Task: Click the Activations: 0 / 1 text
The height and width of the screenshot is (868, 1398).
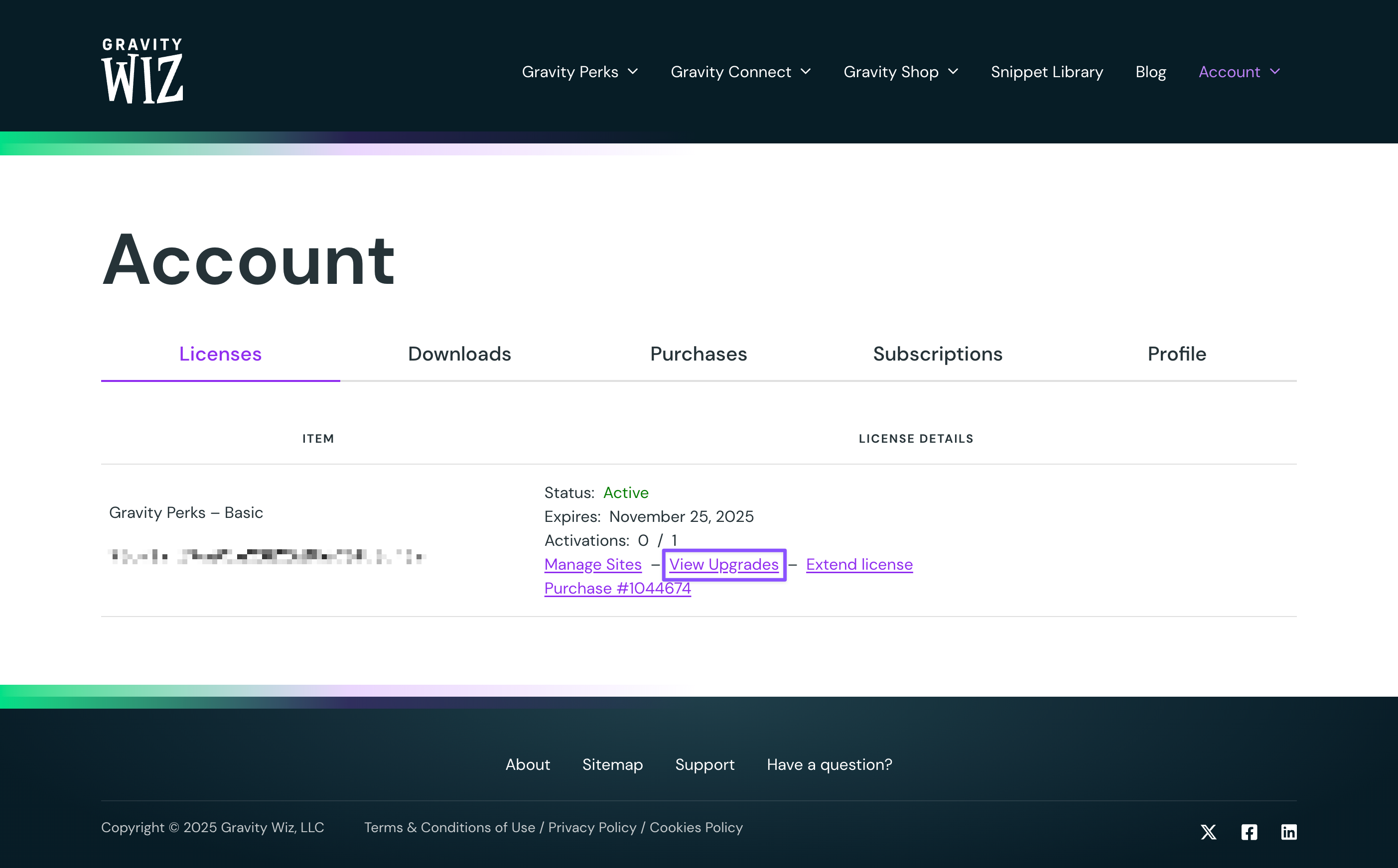Action: point(610,540)
